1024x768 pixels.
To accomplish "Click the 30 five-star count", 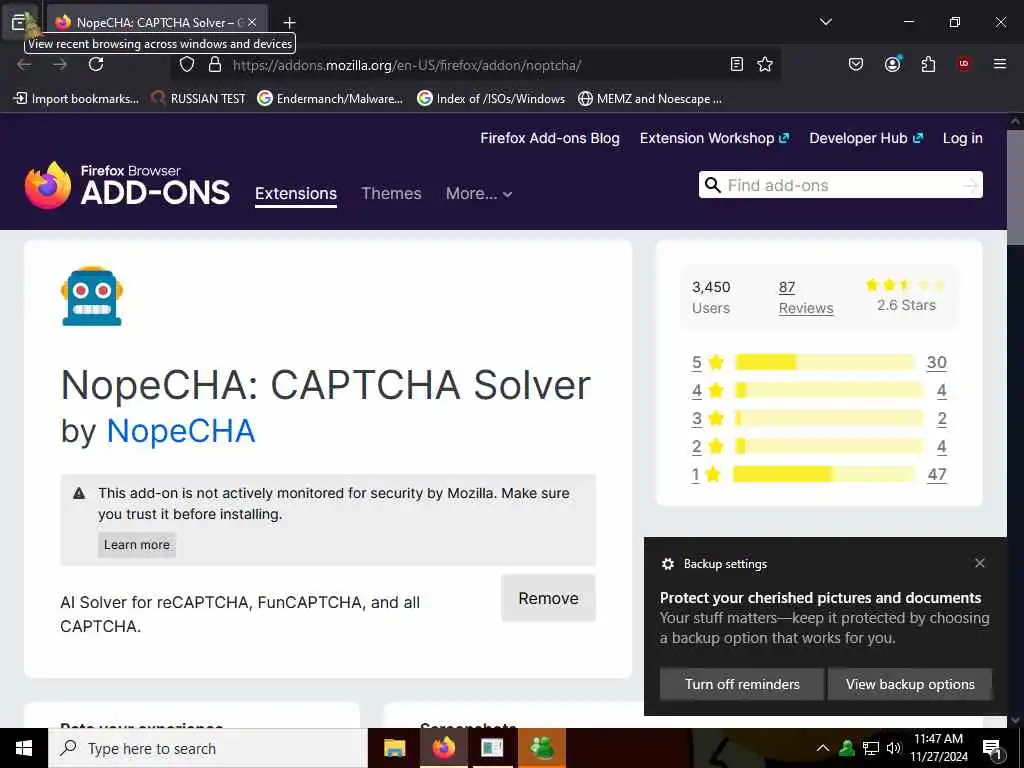I will click(x=936, y=362).
